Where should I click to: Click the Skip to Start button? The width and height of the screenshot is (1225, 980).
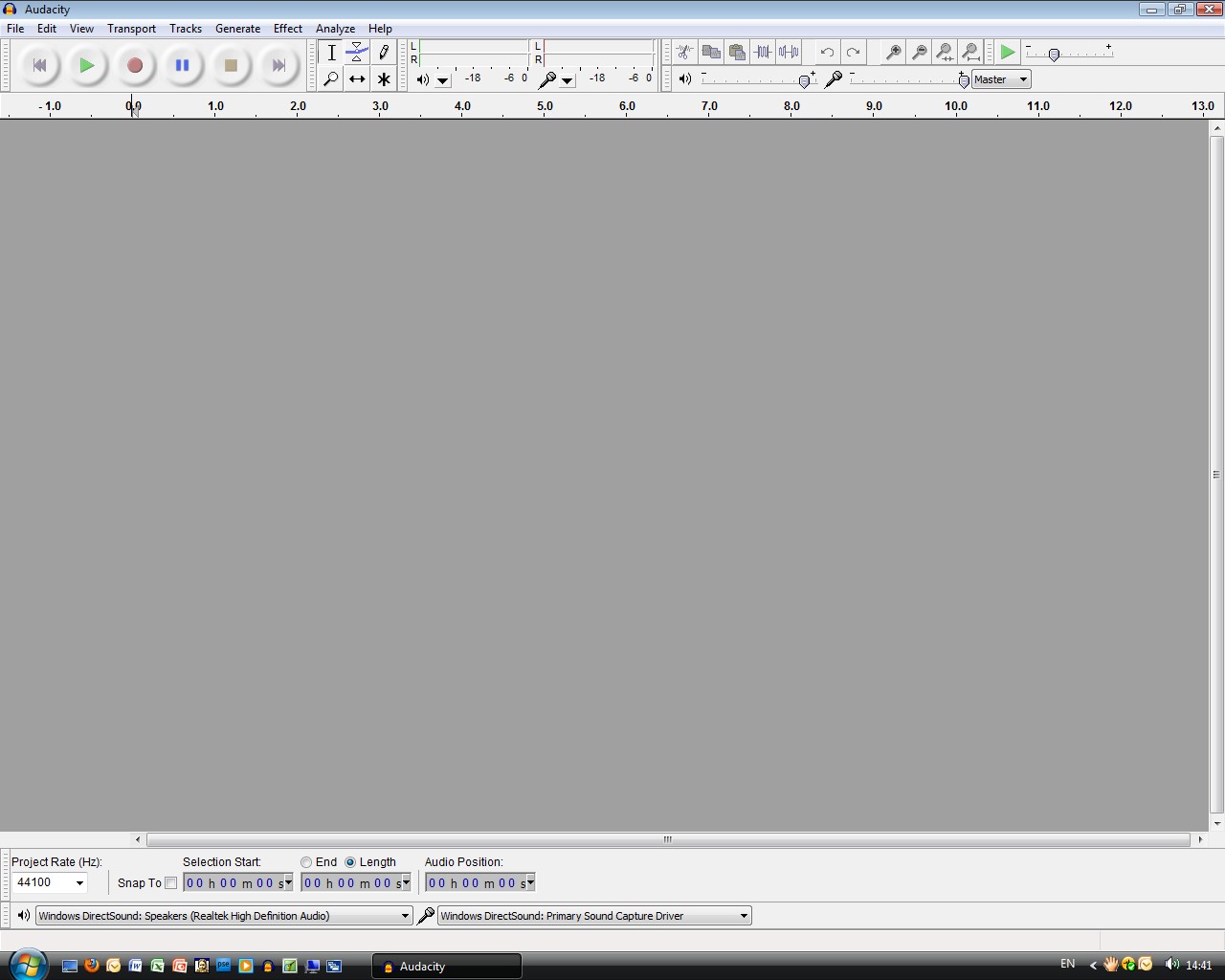pyautogui.click(x=39, y=65)
